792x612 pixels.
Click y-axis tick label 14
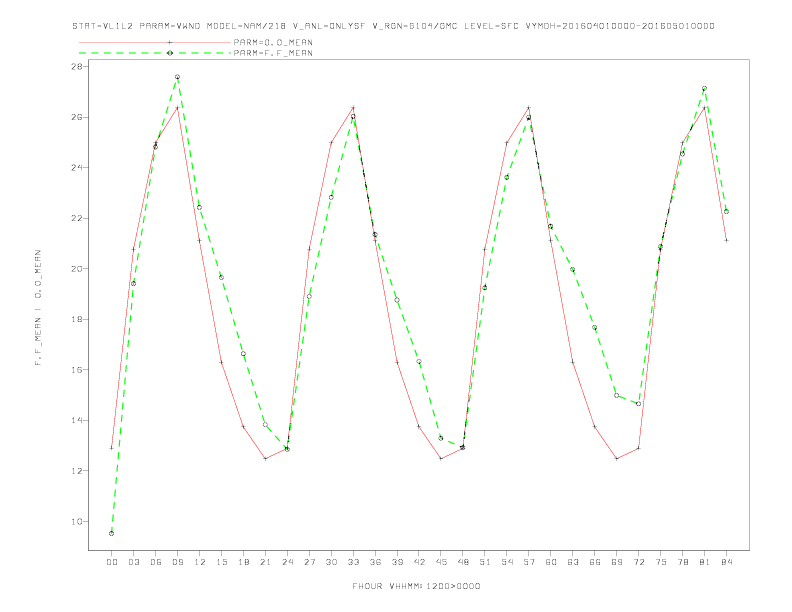(x=79, y=420)
